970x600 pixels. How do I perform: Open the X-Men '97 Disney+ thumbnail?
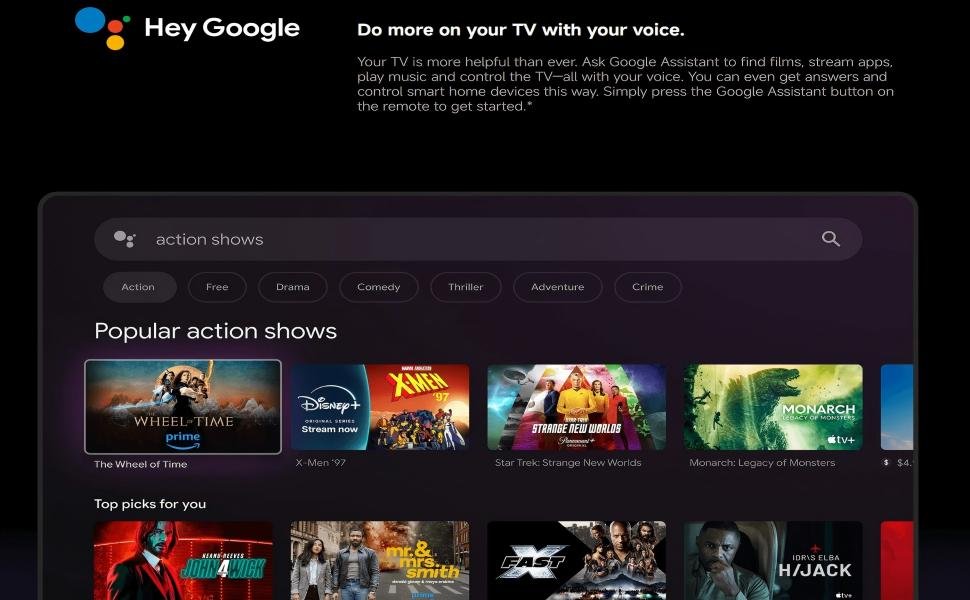[x=380, y=407]
